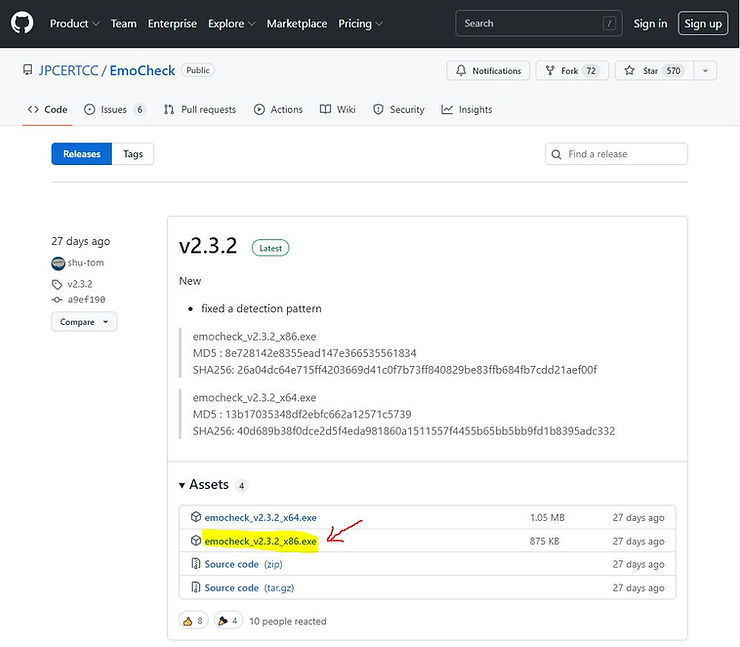Go to the Actions tab
The width and height of the screenshot is (740, 647).
tap(278, 109)
